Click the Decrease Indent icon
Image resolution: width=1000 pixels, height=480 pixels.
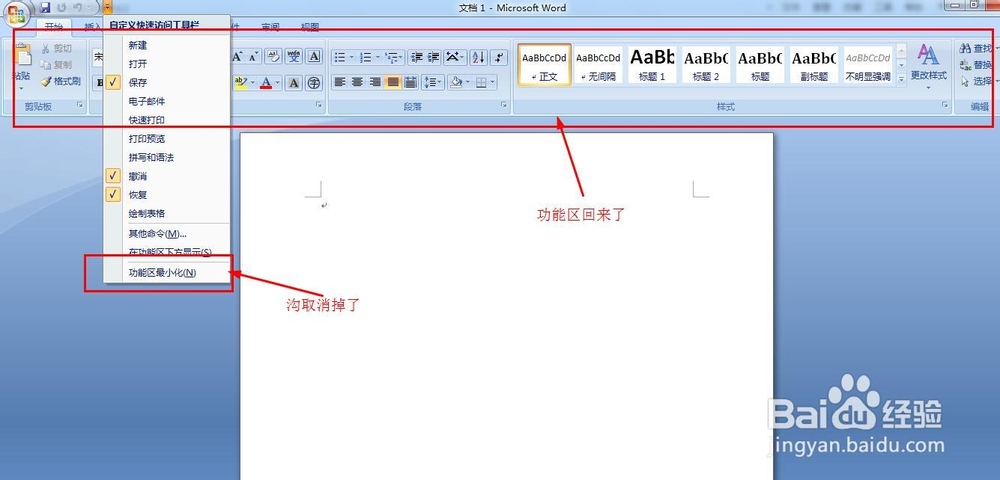(417, 57)
